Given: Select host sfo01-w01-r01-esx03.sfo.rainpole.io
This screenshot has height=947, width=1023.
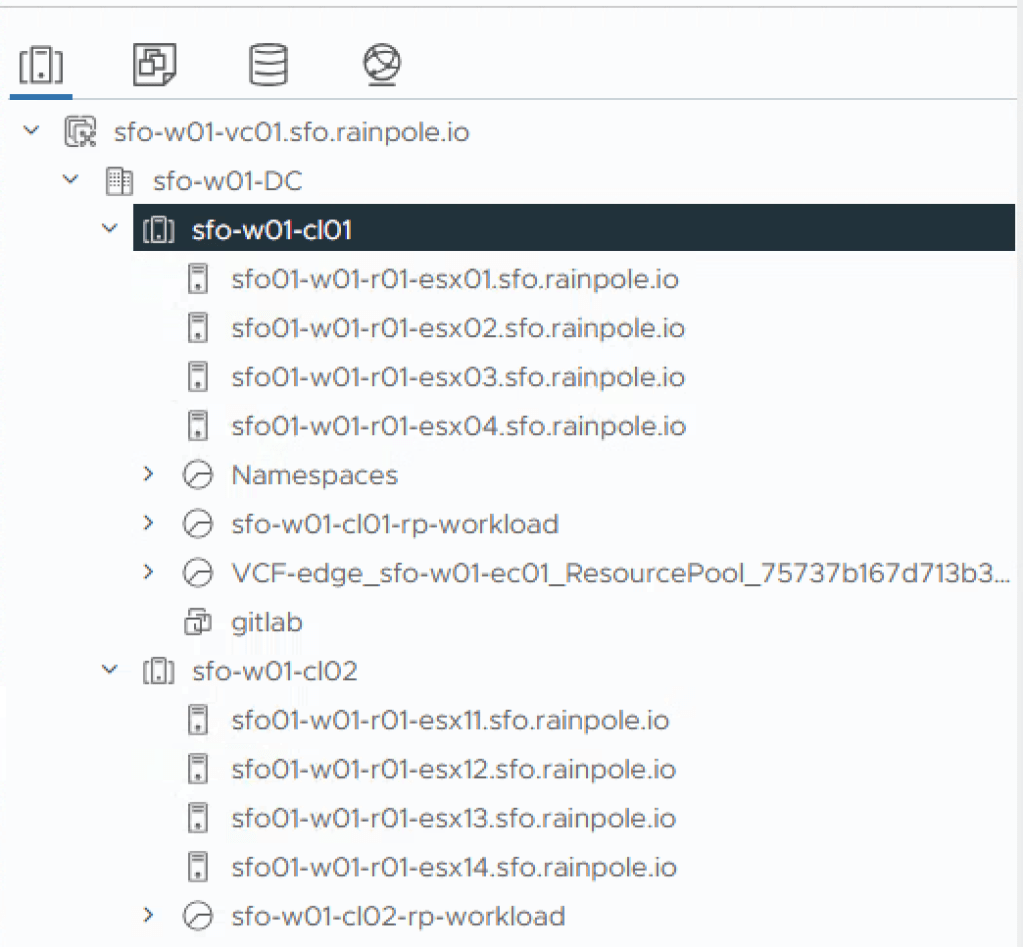Looking at the screenshot, I should [457, 378].
